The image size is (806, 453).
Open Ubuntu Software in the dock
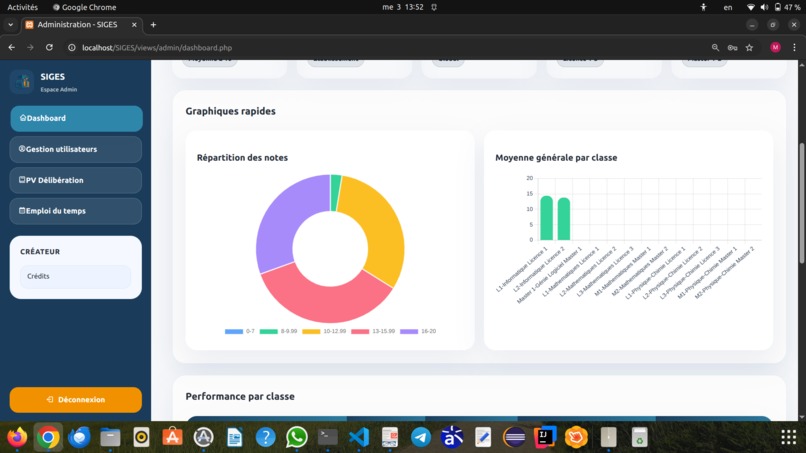pos(172,438)
